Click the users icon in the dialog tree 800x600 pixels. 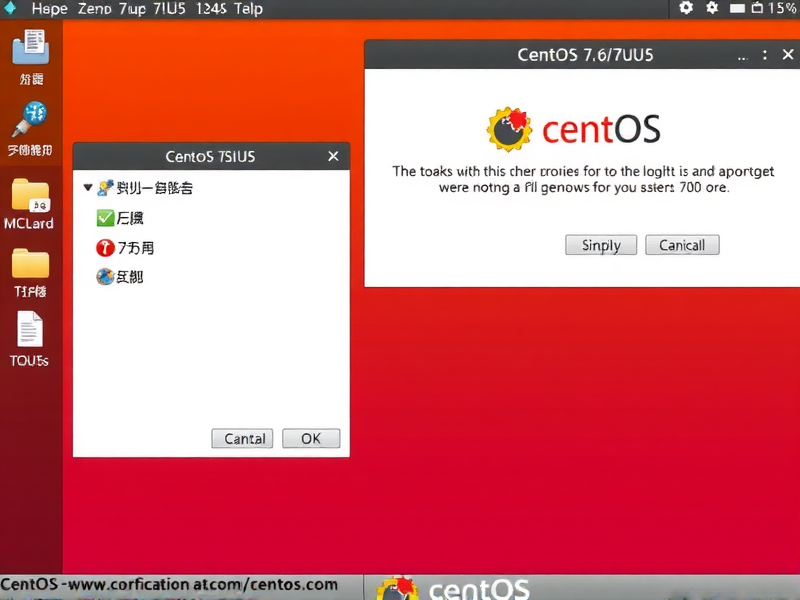point(105,186)
